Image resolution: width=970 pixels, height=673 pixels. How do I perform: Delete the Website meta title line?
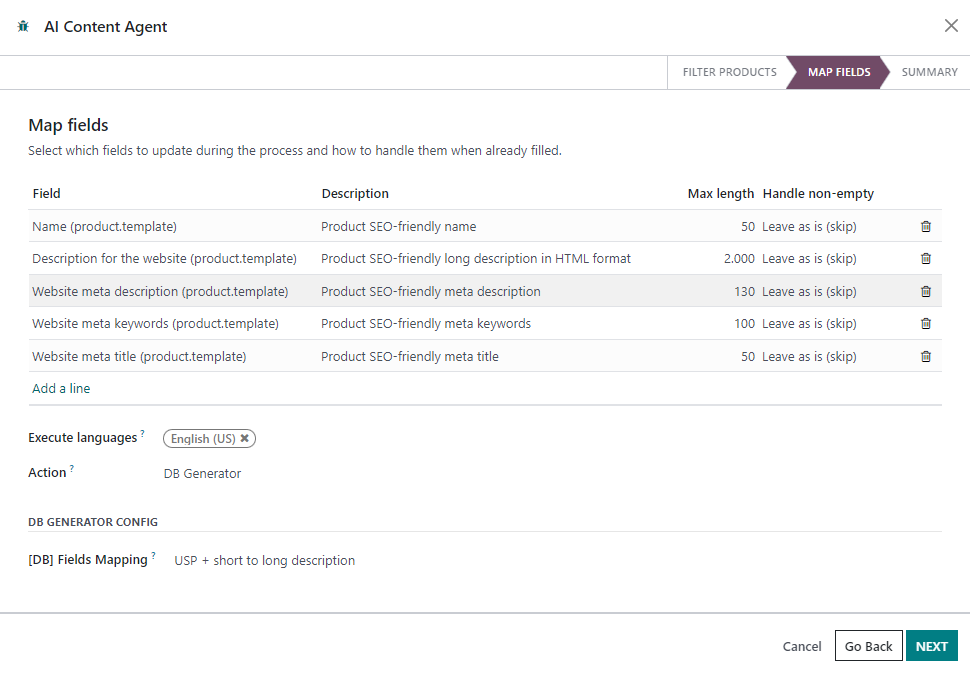925,356
